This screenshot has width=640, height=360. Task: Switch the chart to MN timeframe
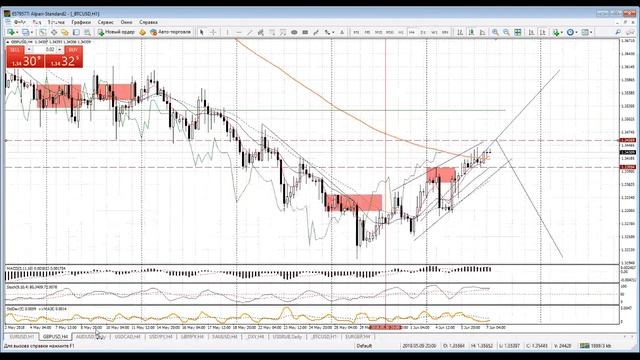click(x=445, y=32)
